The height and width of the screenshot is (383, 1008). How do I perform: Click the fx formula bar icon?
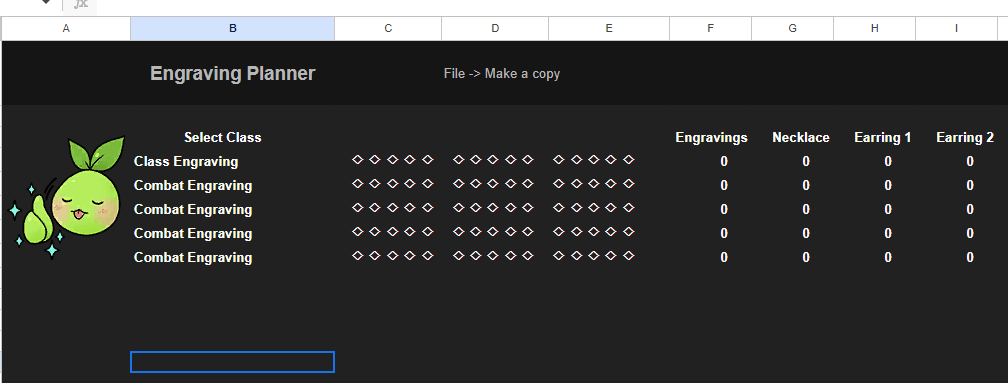(x=80, y=4)
